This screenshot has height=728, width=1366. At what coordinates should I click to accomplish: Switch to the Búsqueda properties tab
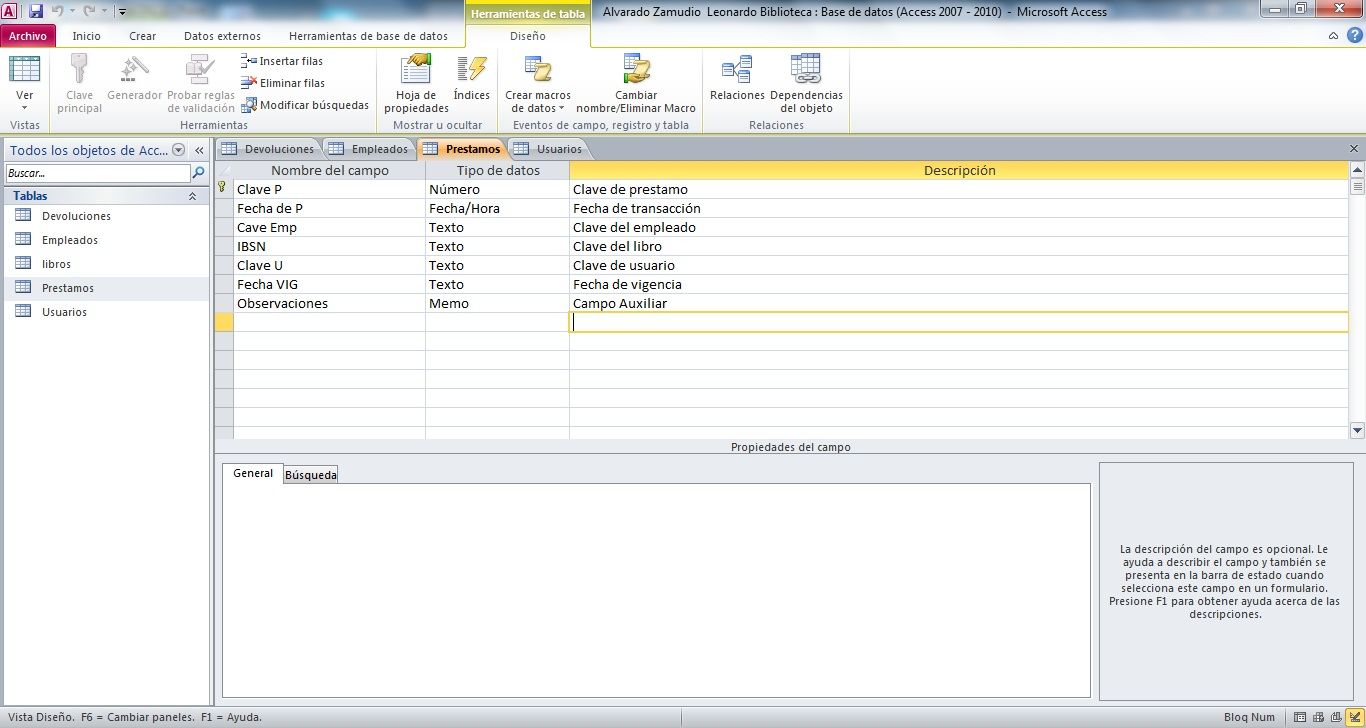311,475
